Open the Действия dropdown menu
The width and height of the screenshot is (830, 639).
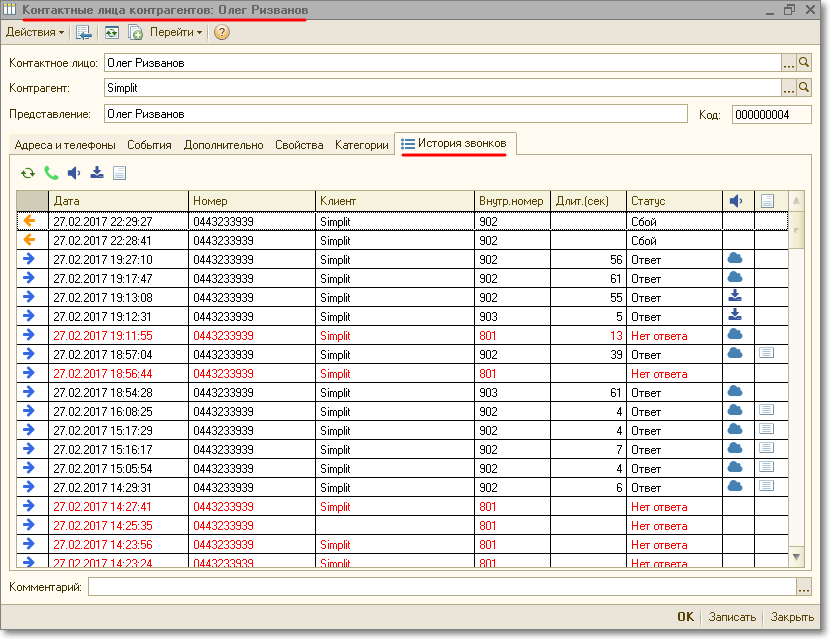click(x=35, y=32)
